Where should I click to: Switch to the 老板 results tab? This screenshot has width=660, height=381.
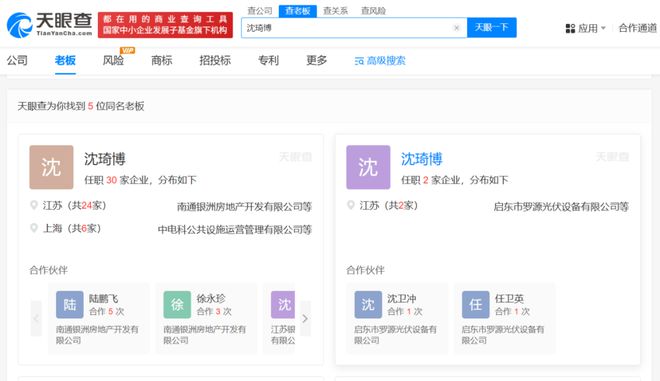(65, 60)
